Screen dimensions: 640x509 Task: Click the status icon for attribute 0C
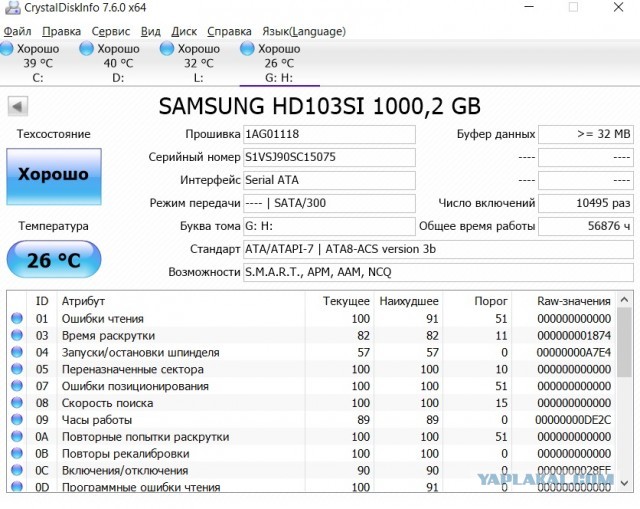click(17, 470)
